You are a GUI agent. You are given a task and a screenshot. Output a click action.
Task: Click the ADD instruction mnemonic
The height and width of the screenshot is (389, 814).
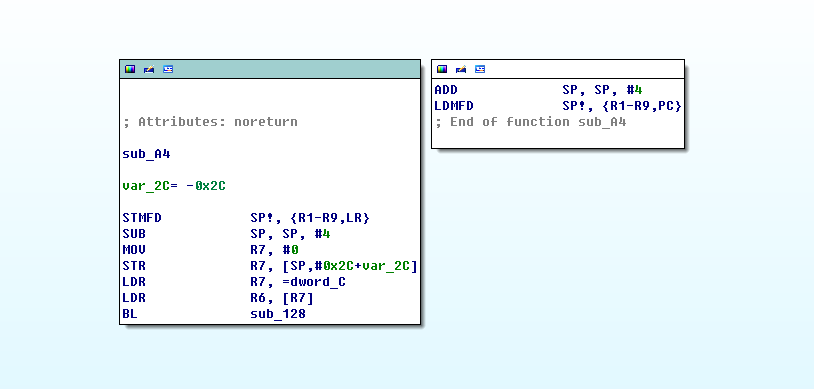(446, 90)
